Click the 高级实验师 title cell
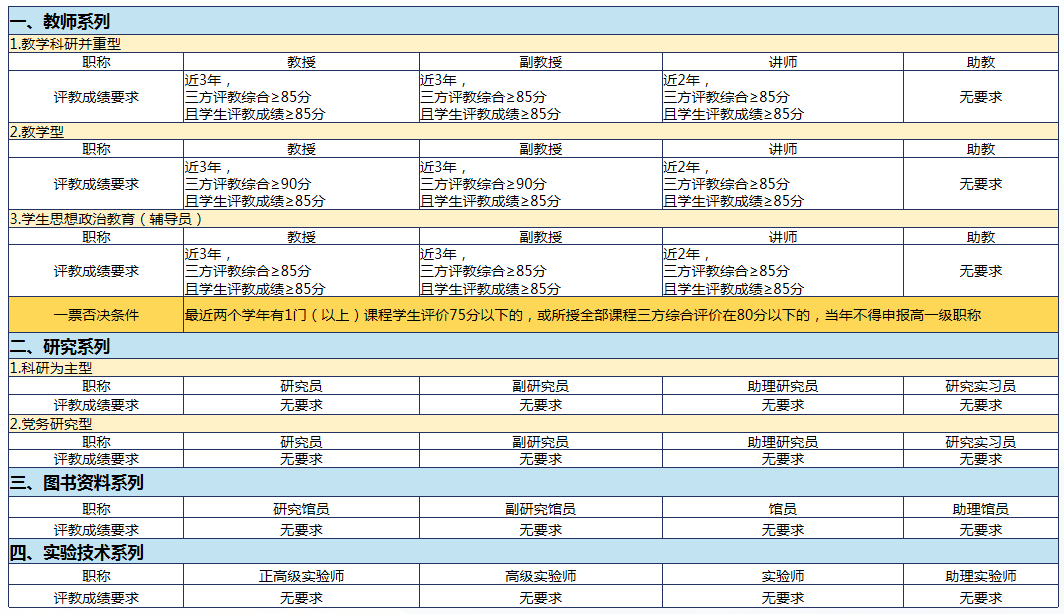The height and width of the screenshot is (614, 1064). [x=540, y=576]
